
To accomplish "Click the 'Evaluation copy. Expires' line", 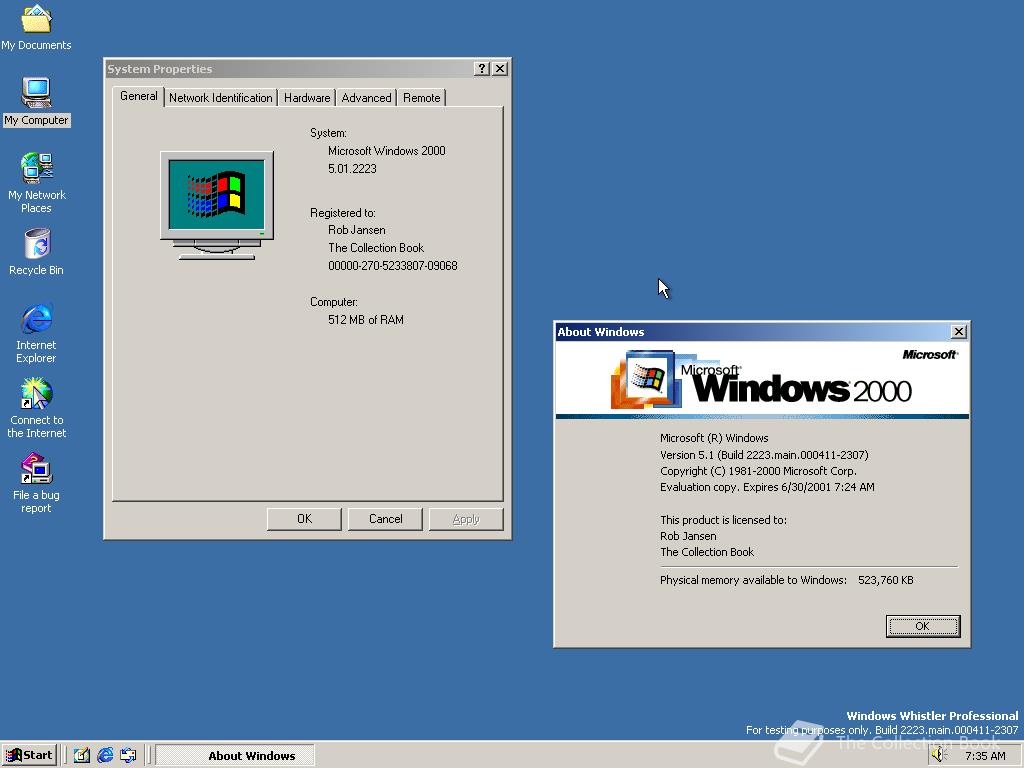I will pos(767,487).
